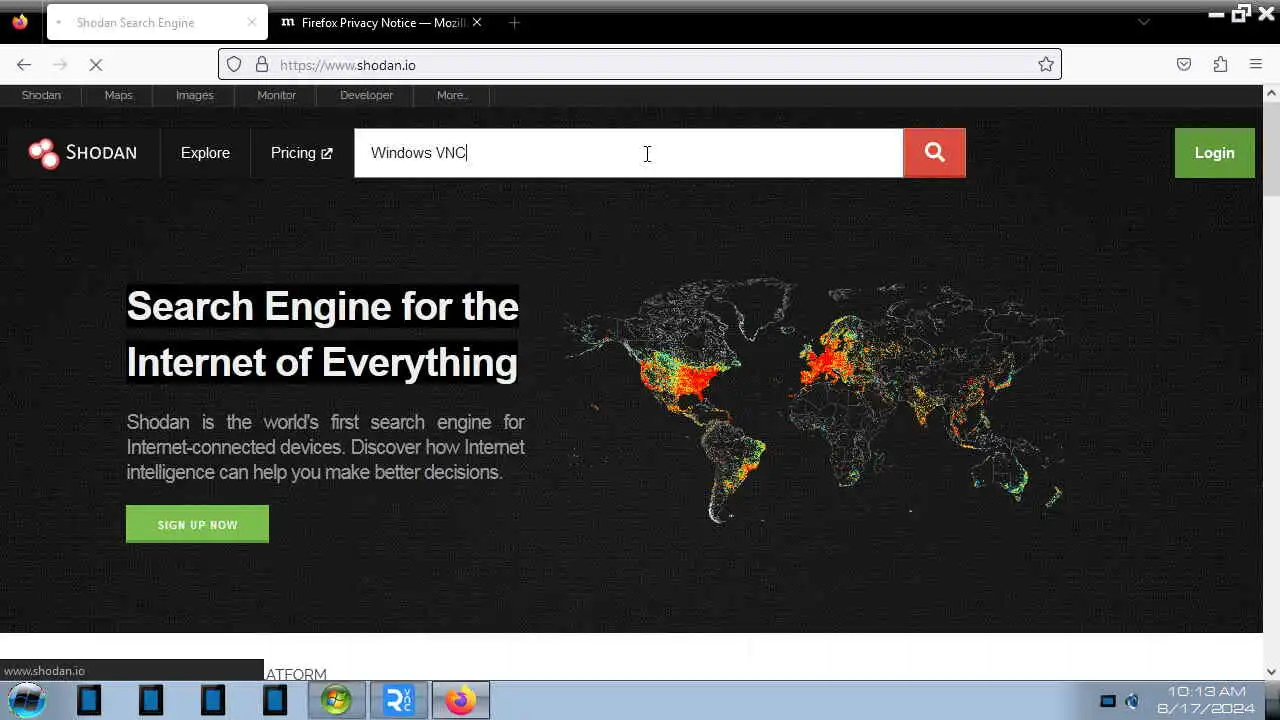
Task: Bookmark this page with the star icon
Action: pos(1046,65)
